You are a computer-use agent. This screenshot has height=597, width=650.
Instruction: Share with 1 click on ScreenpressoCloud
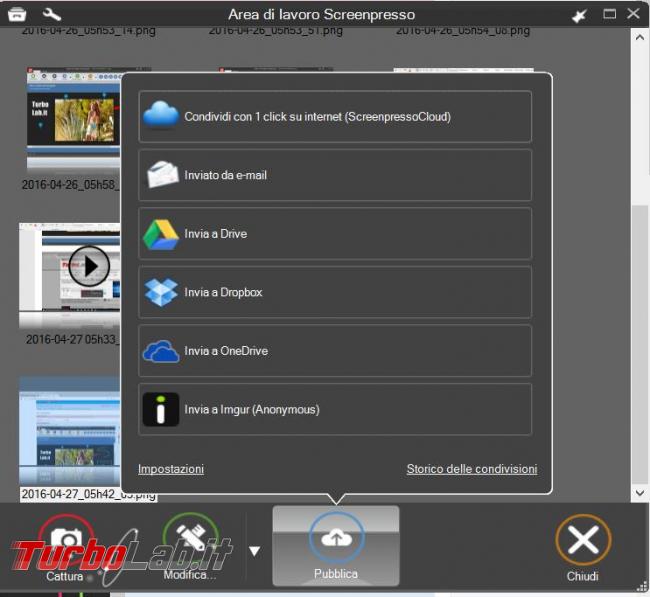click(335, 116)
